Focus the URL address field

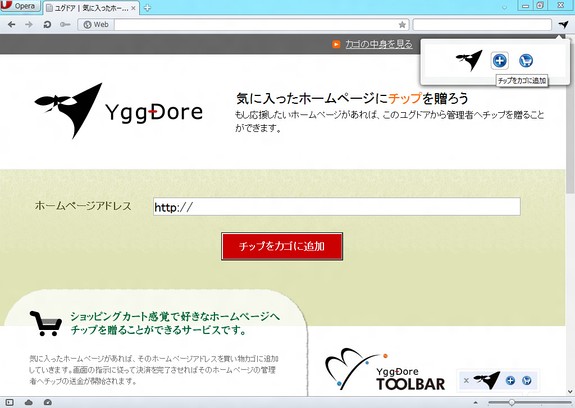256,25
